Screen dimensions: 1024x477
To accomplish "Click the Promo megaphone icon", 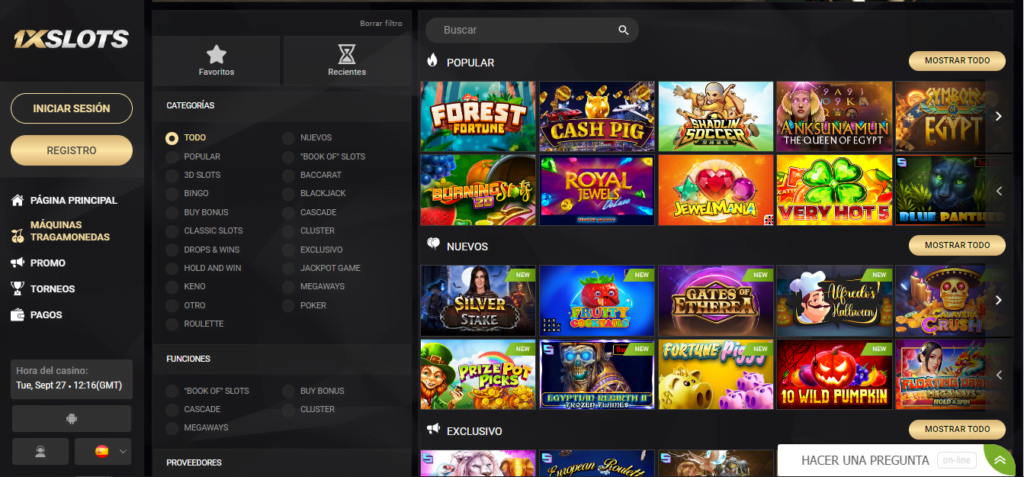I will point(18,263).
